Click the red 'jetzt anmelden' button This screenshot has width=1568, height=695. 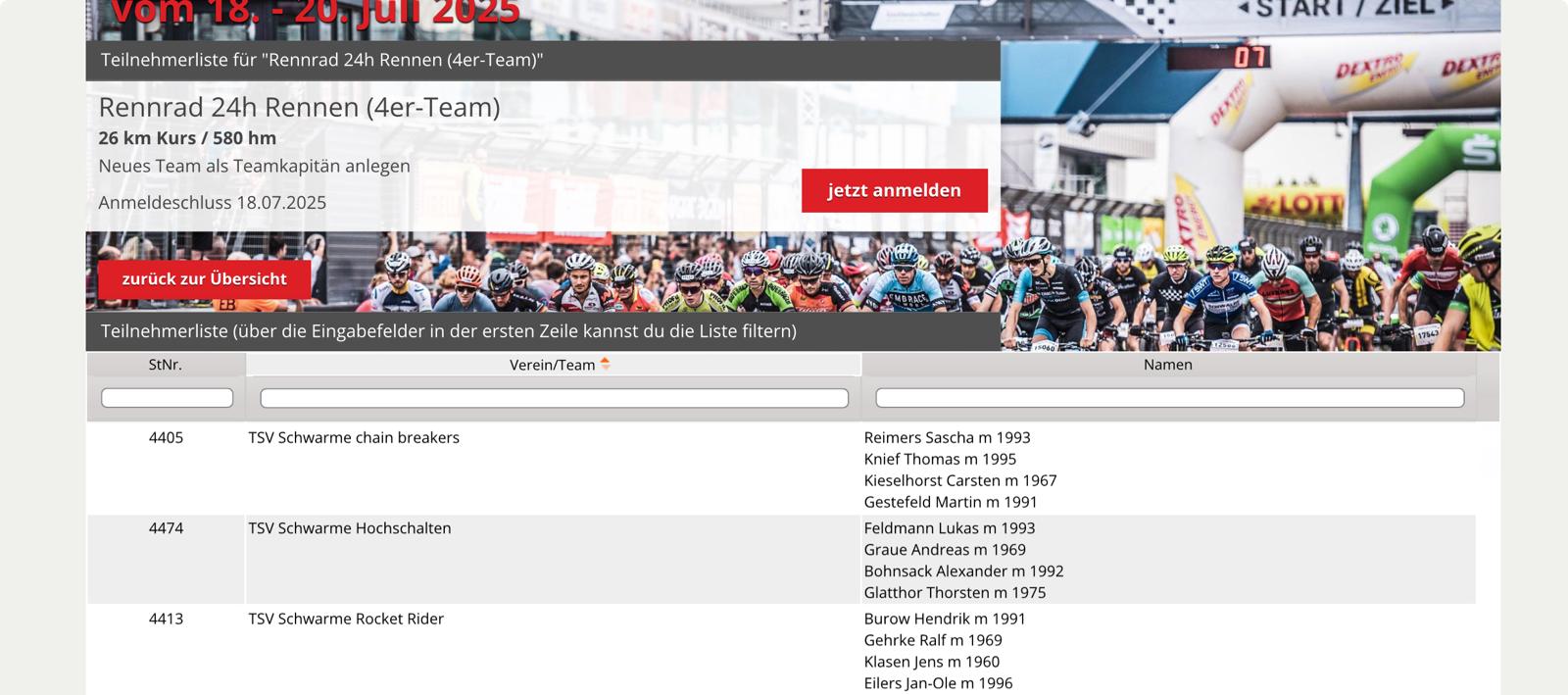[x=894, y=190]
